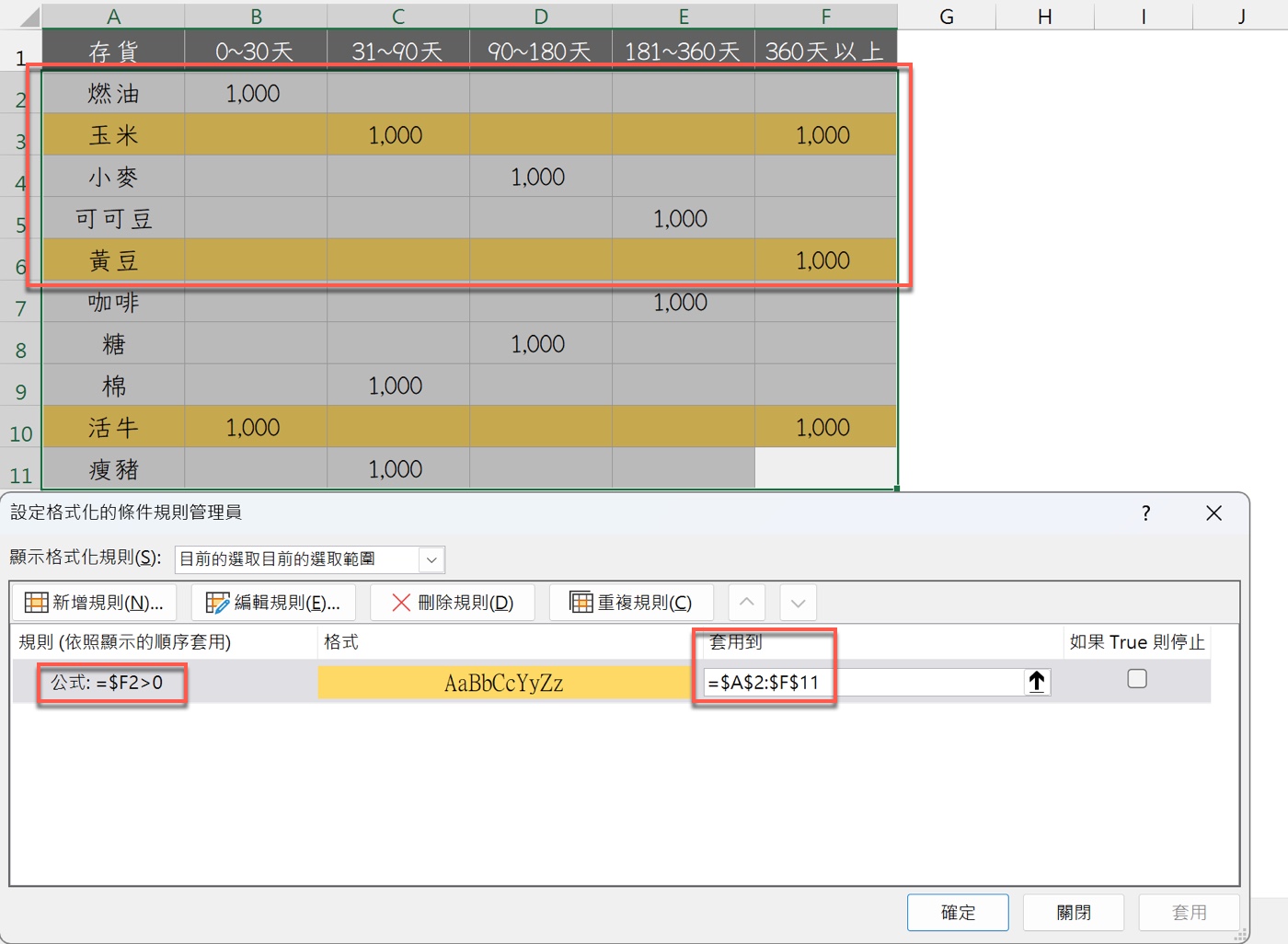1288x944 pixels.
Task: Click header cell 181~360天
Action: point(684,51)
